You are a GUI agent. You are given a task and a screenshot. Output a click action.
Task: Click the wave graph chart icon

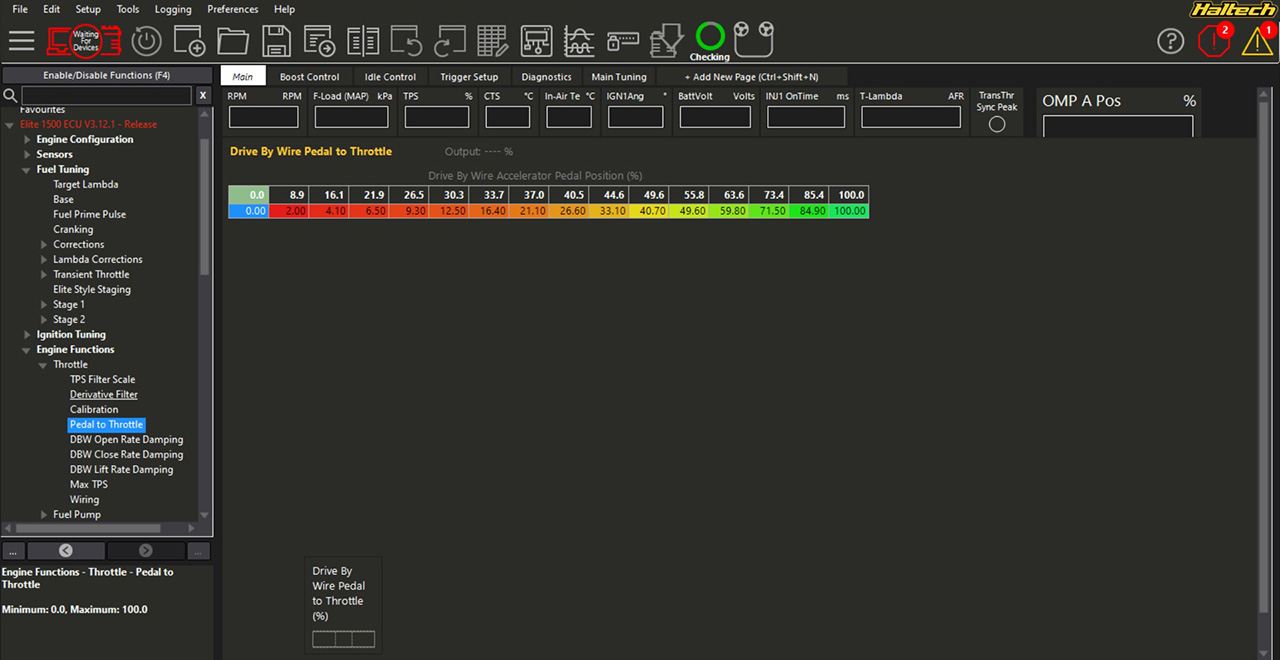[579, 41]
